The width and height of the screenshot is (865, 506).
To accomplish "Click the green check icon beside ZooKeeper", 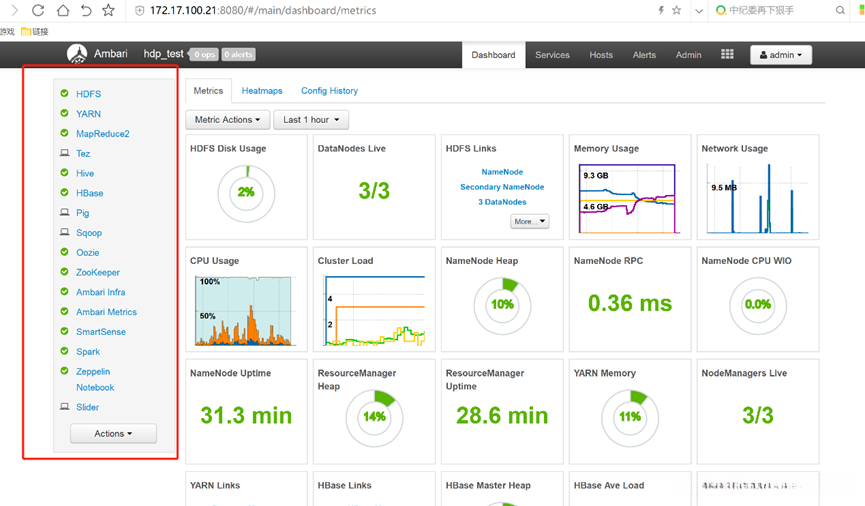I will pos(65,272).
